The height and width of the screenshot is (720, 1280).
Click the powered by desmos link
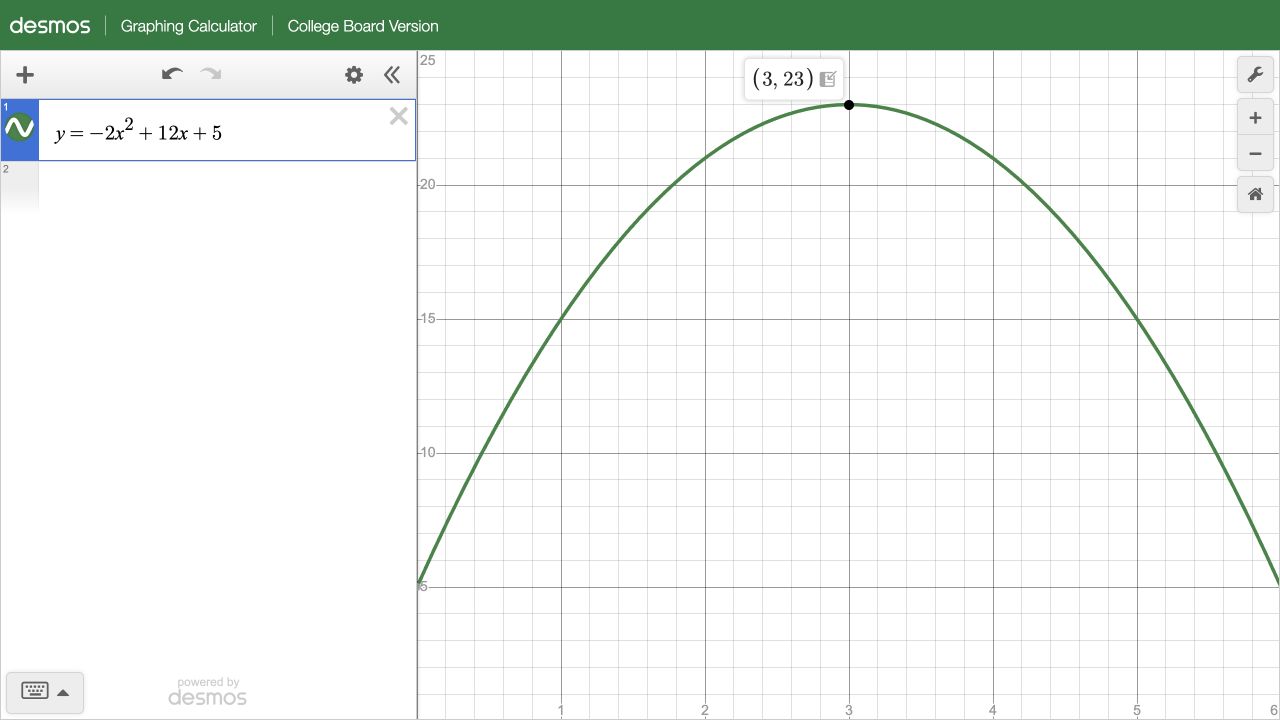click(x=207, y=691)
